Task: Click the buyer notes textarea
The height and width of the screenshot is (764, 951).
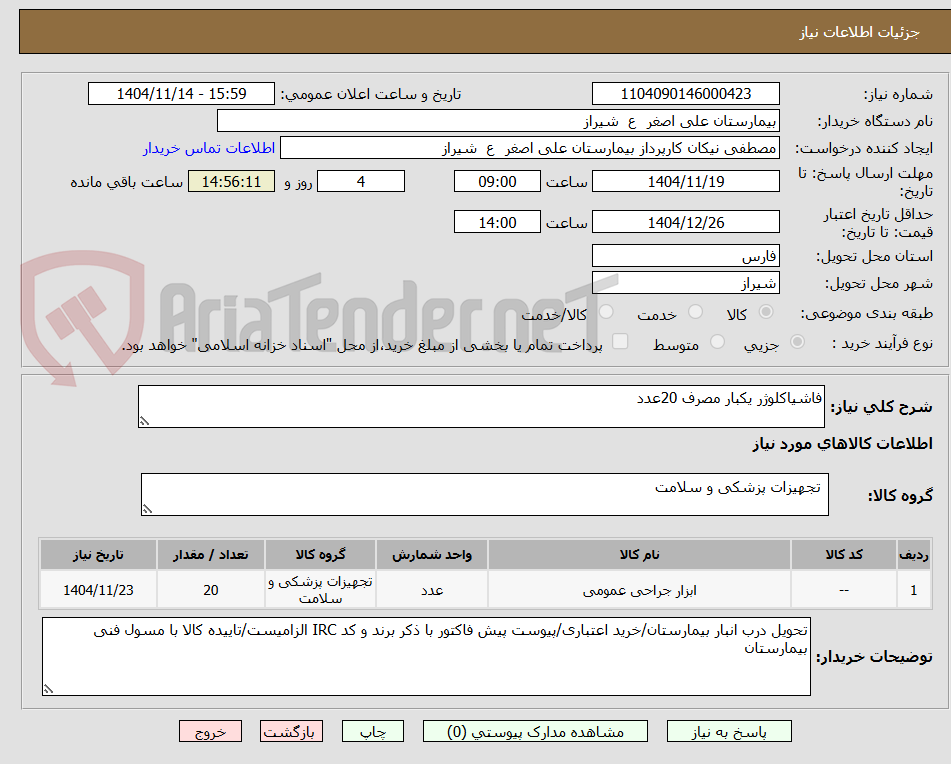Action: coord(426,657)
